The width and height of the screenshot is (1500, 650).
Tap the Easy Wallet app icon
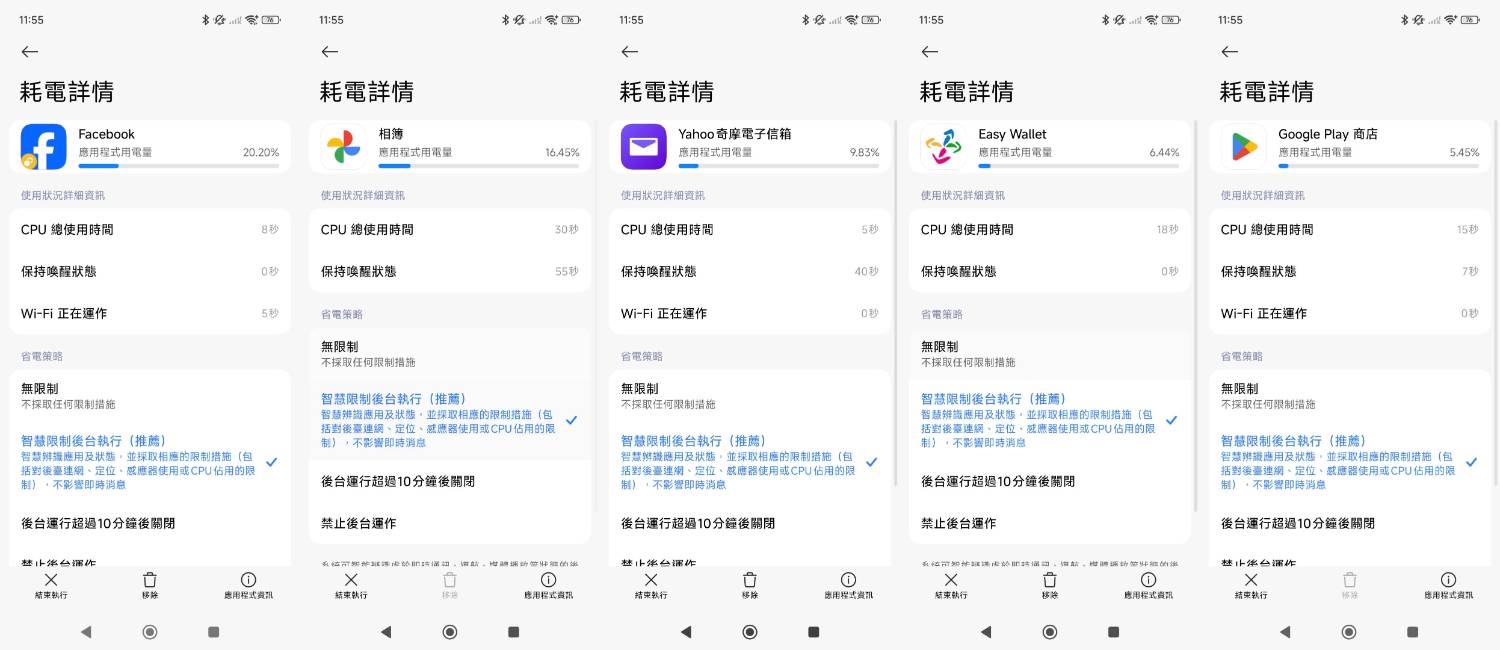point(943,147)
